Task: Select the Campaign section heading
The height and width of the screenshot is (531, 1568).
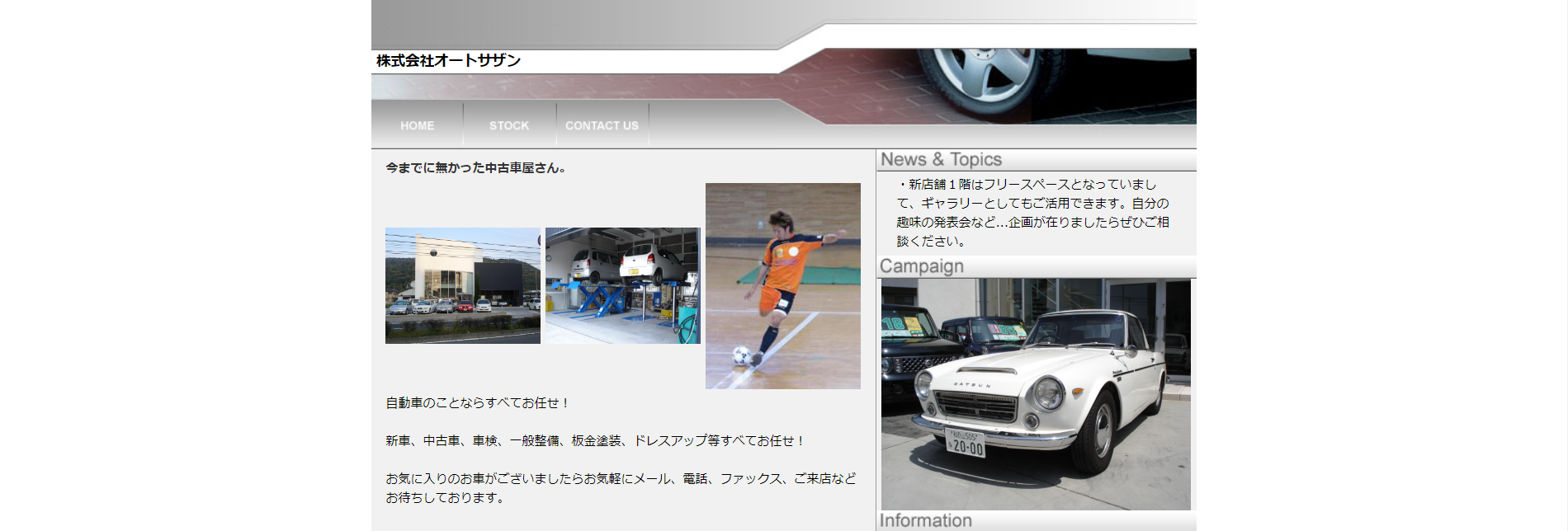Action: tap(922, 266)
